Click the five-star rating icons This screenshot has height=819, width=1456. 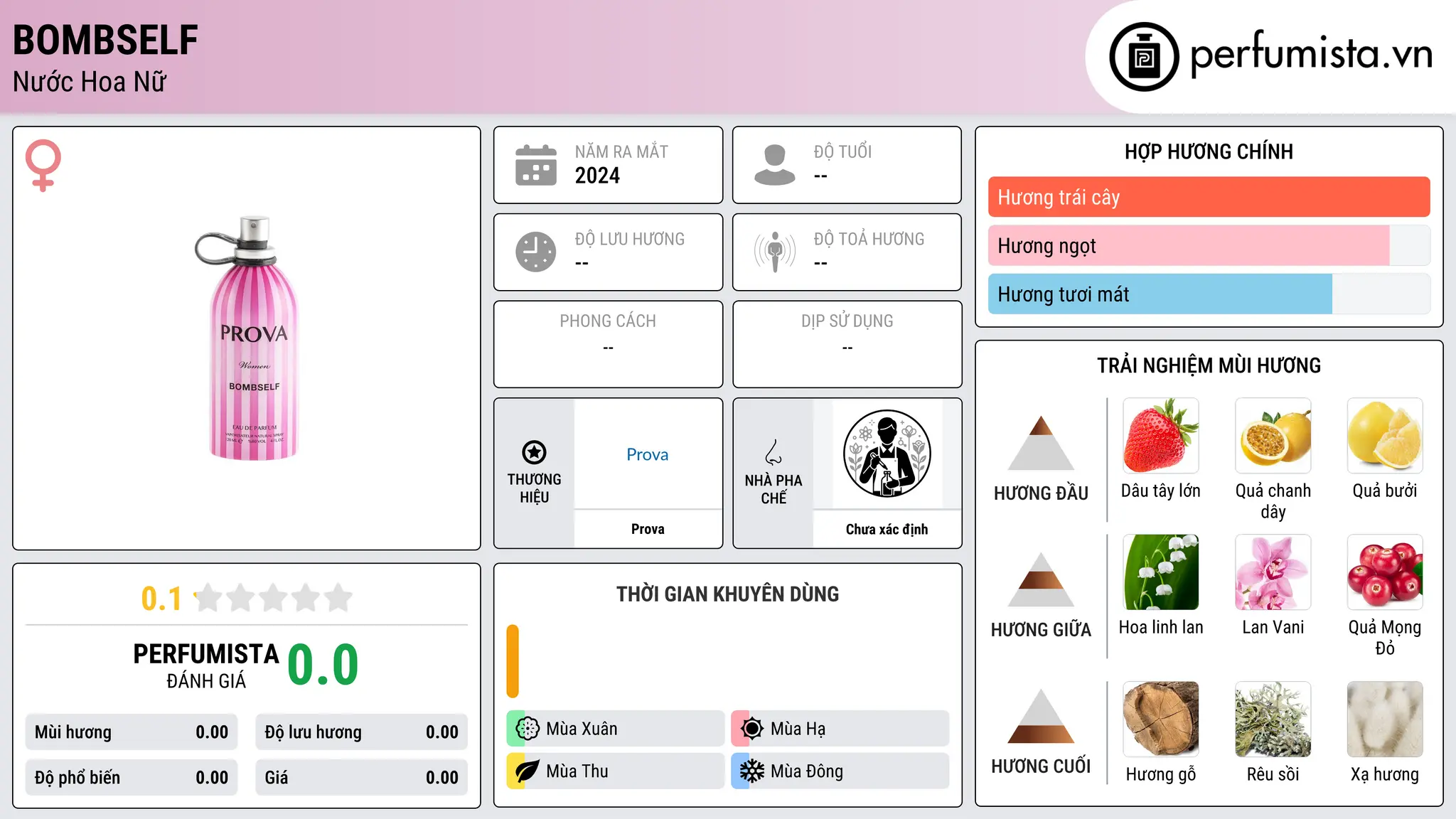click(x=273, y=598)
